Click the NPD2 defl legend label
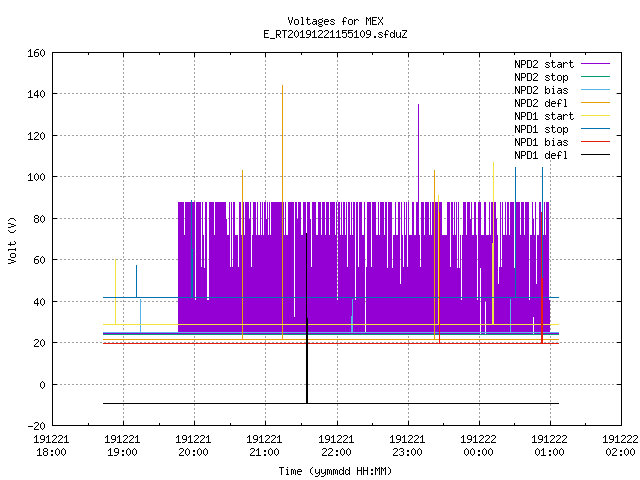 tap(541, 103)
